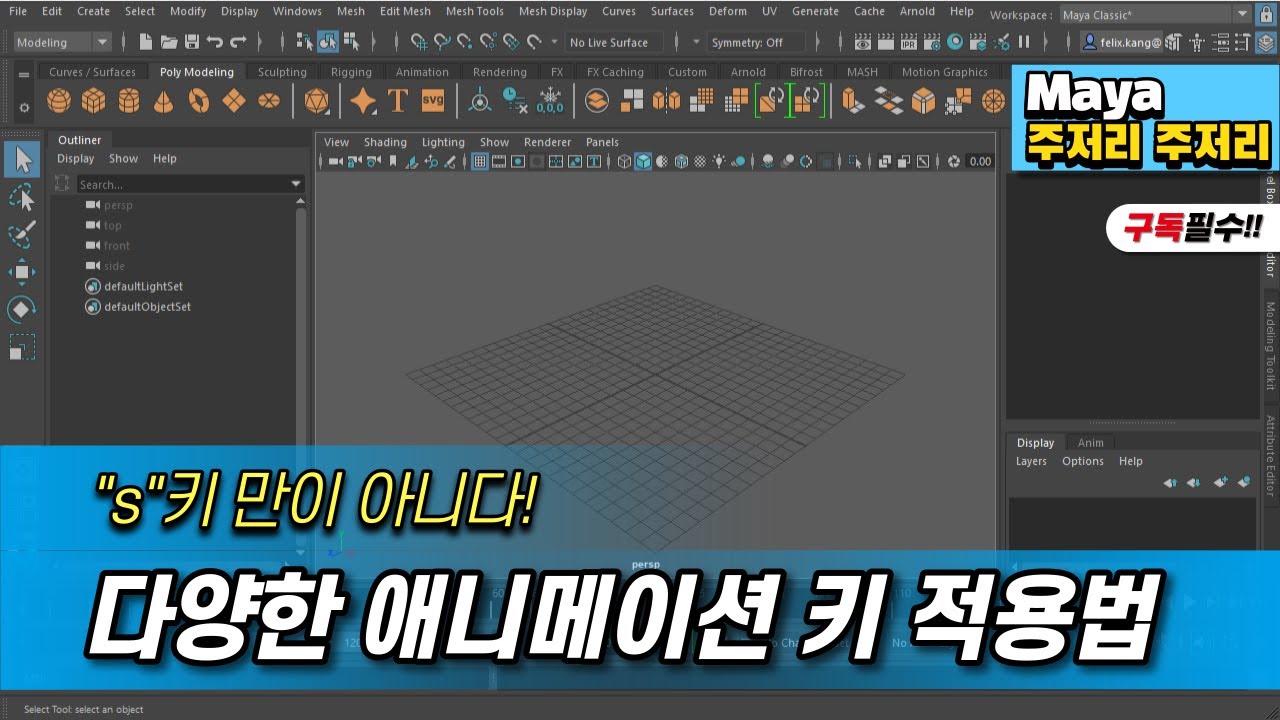This screenshot has height=720, width=1280.
Task: Create a polygon plane from the shelf
Action: tap(233, 101)
